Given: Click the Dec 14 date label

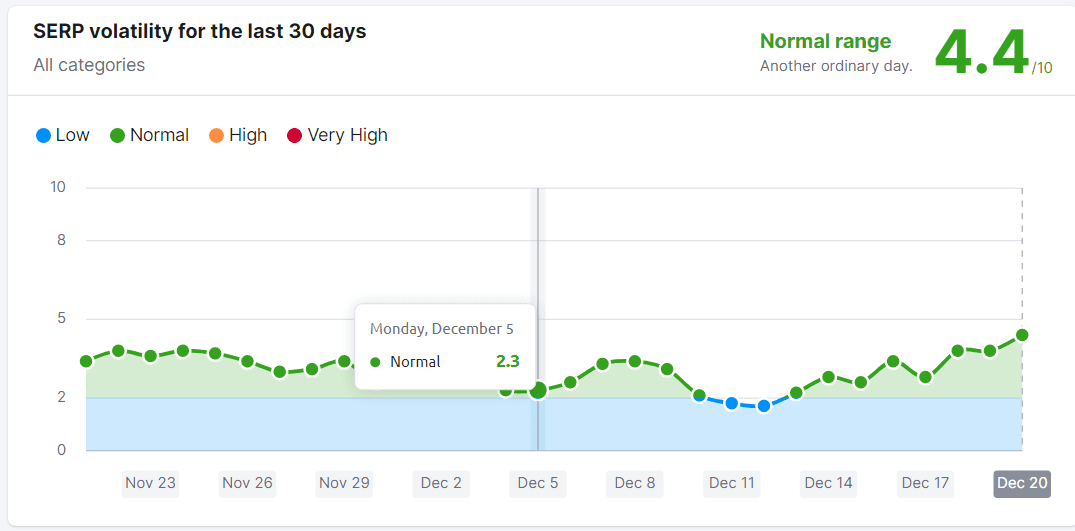Looking at the screenshot, I should pyautogui.click(x=829, y=483).
